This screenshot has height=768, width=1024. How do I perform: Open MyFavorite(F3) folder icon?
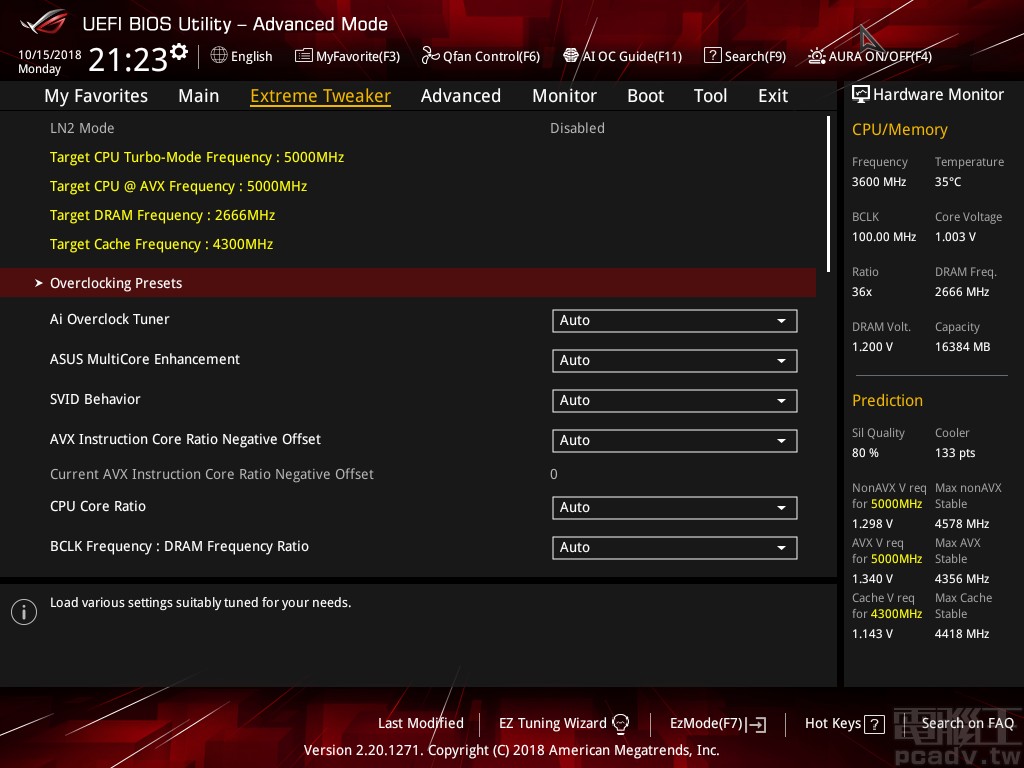click(304, 56)
